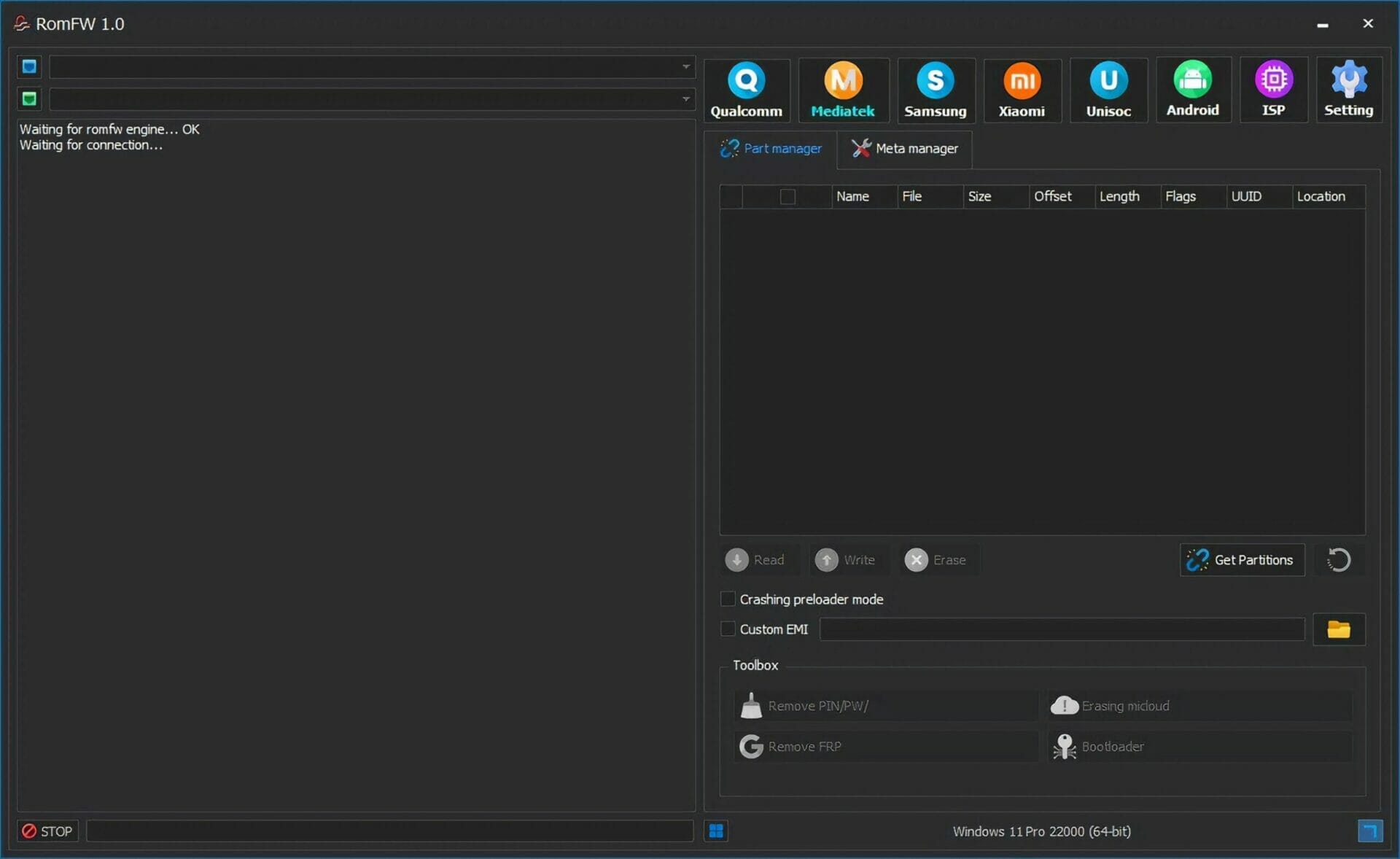The image size is (1400, 859).
Task: Enable Crashing preloader mode
Action: pos(728,599)
